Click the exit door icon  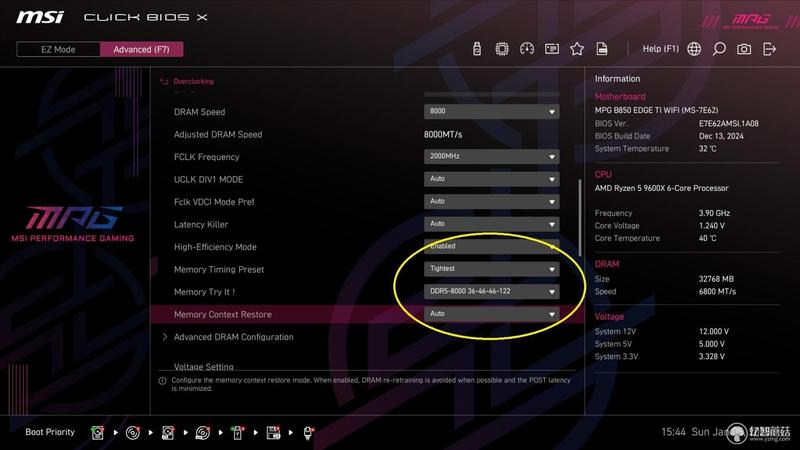[x=769, y=49]
